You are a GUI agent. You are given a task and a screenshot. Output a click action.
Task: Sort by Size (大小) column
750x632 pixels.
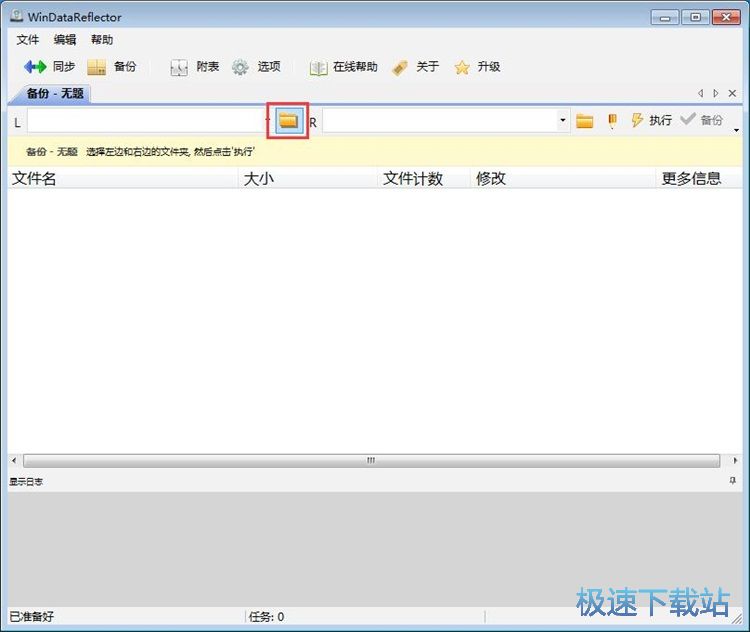(308, 178)
